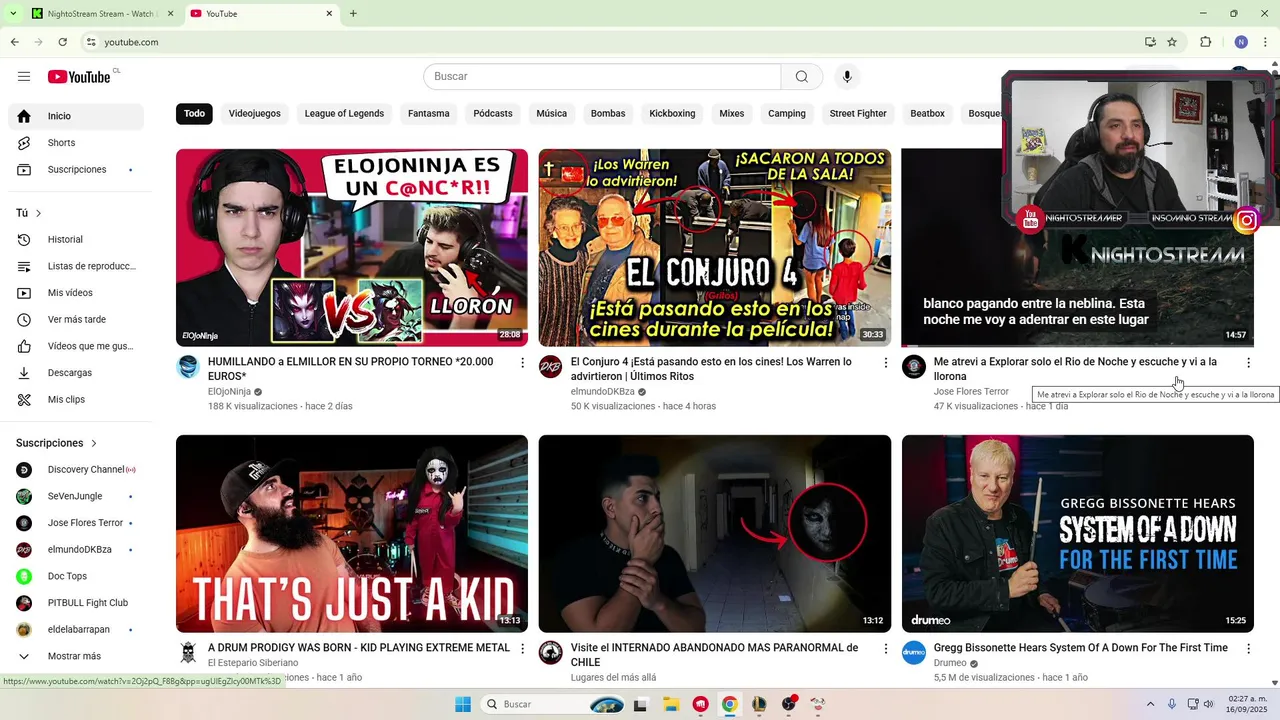This screenshot has height=720, width=1280.
Task: Open El Esperpio Siberiano channel name
Action: 253,663
